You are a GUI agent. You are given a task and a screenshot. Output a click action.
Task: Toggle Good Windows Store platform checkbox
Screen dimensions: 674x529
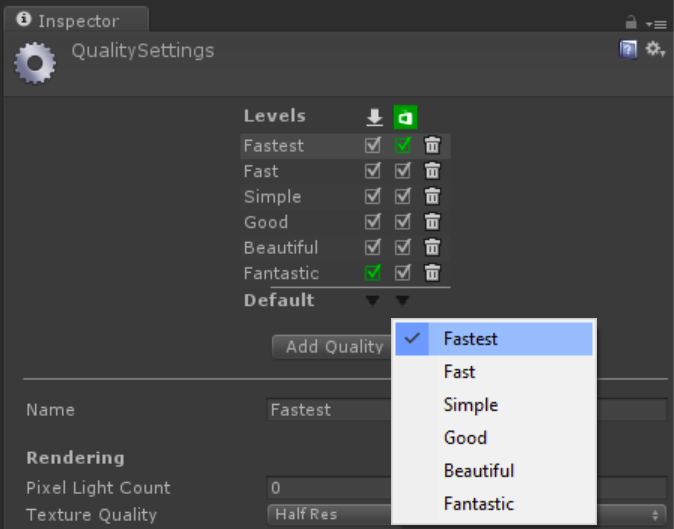tap(403, 222)
